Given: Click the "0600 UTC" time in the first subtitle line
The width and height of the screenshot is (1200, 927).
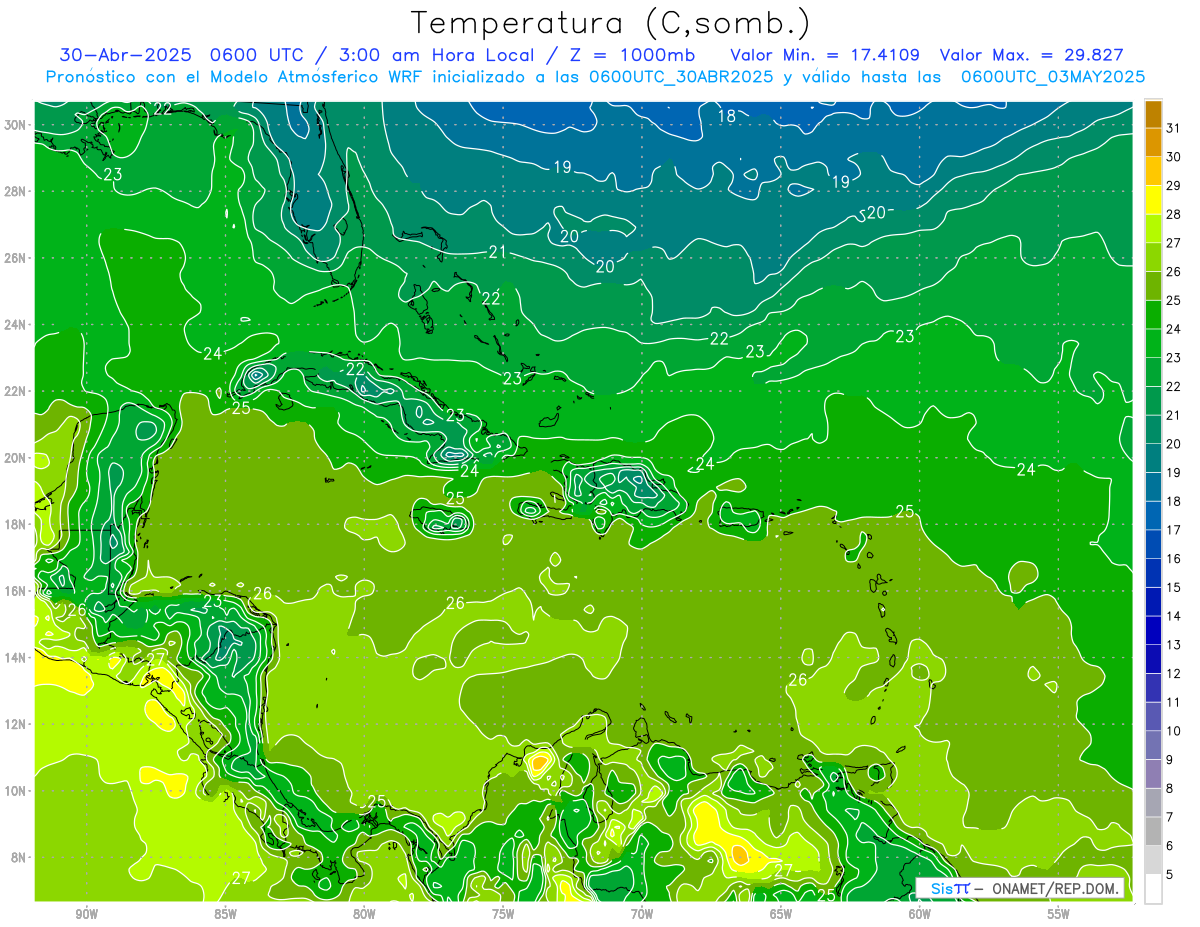Looking at the screenshot, I should click(256, 55).
